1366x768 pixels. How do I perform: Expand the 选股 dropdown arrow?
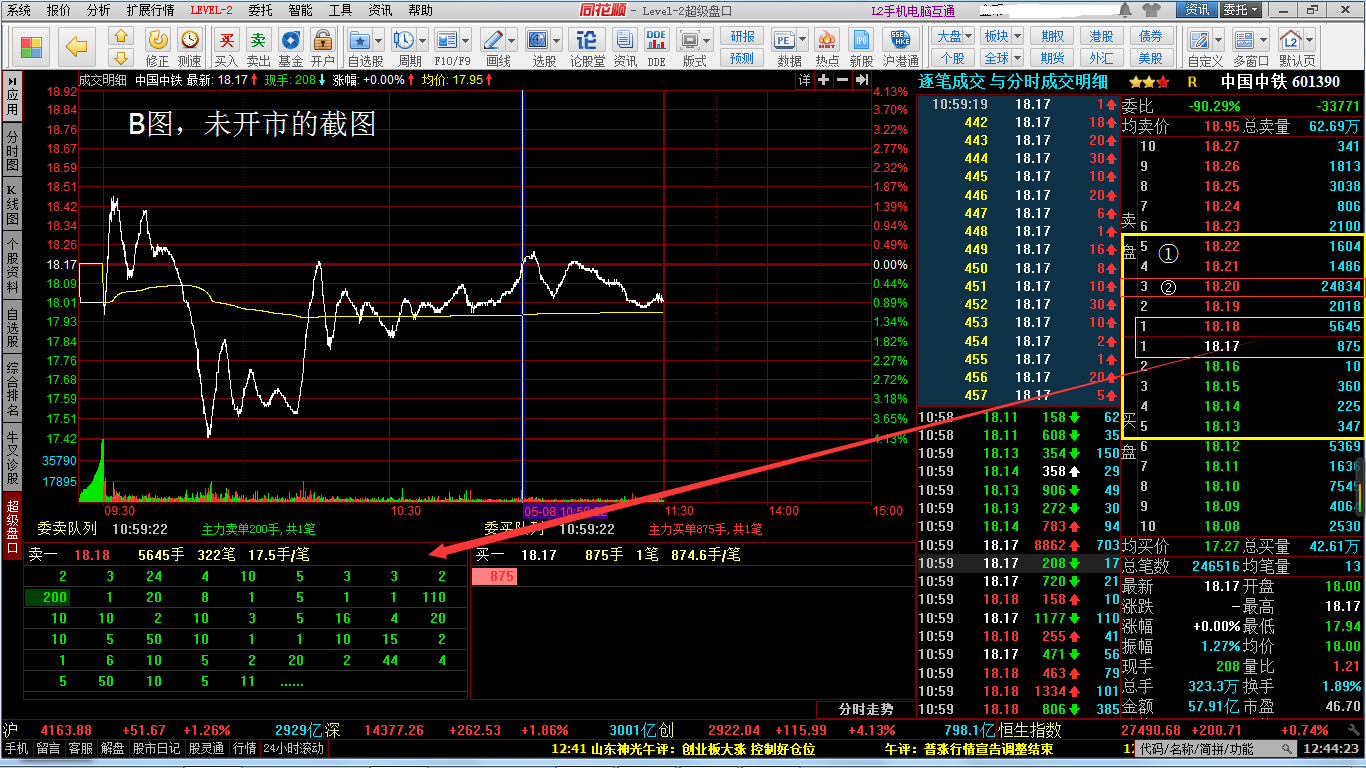click(x=557, y=41)
